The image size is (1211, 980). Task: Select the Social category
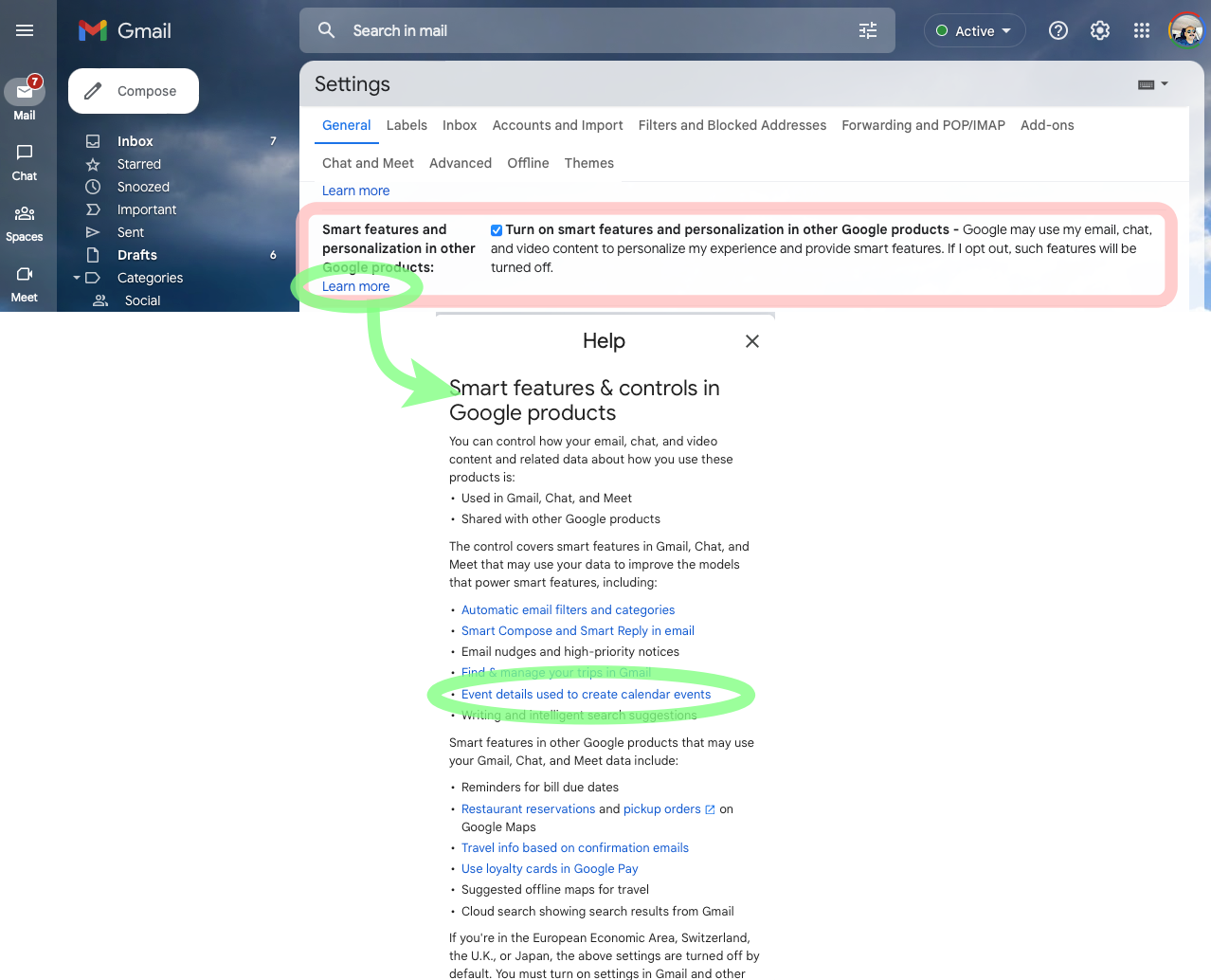[142, 300]
